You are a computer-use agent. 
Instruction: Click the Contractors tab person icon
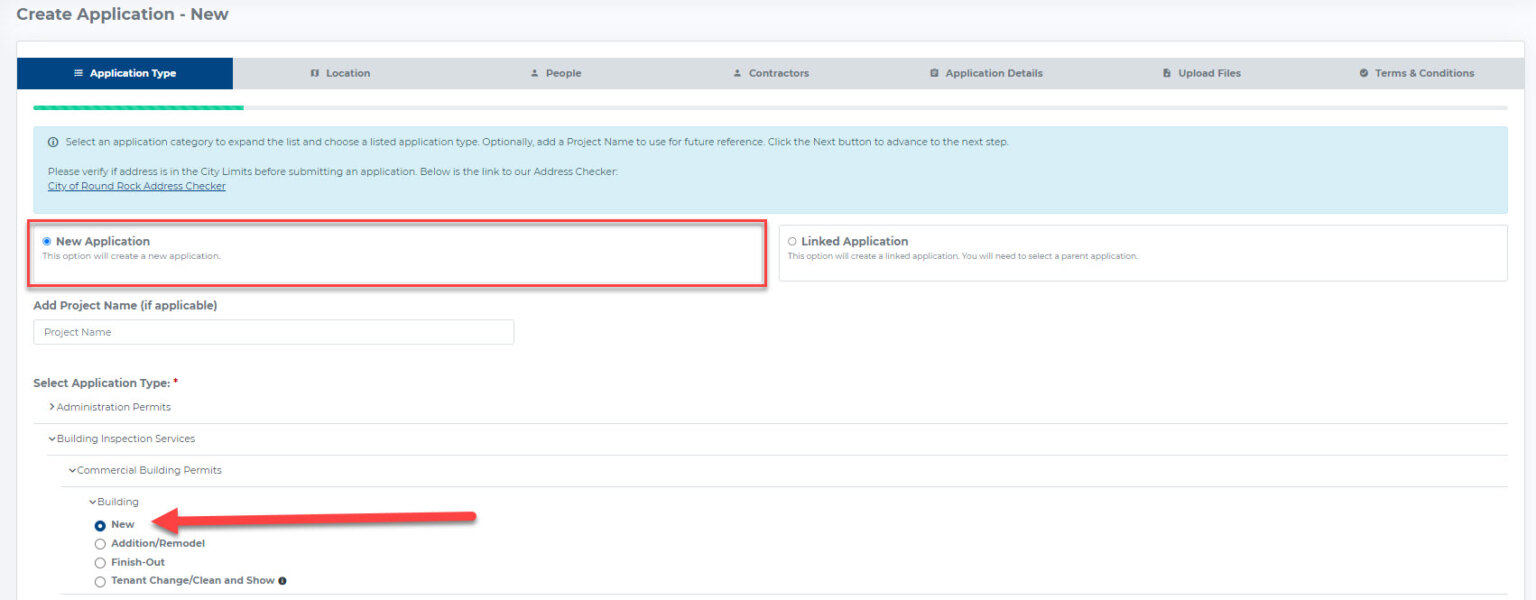click(x=738, y=73)
